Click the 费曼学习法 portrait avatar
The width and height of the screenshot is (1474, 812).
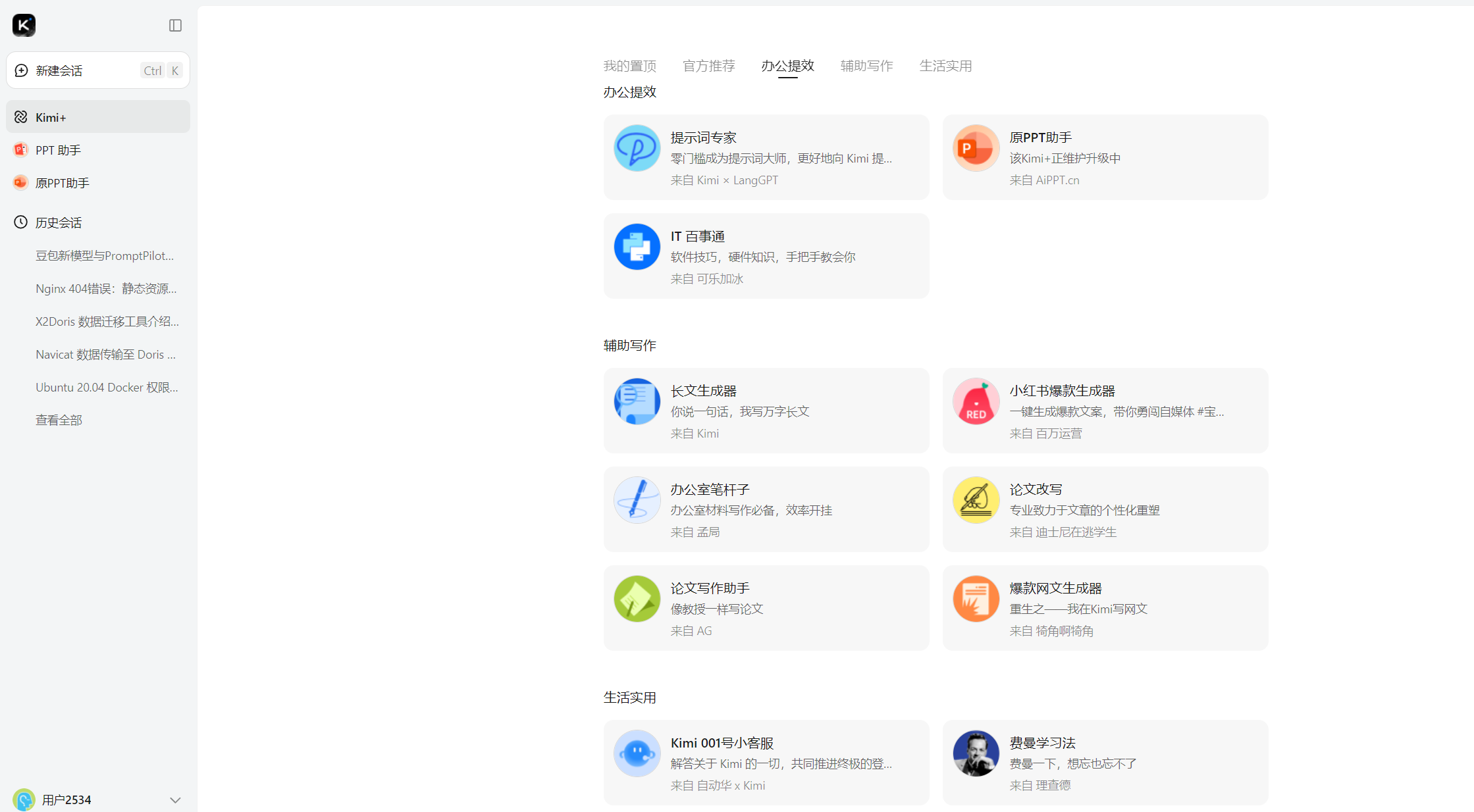976,753
